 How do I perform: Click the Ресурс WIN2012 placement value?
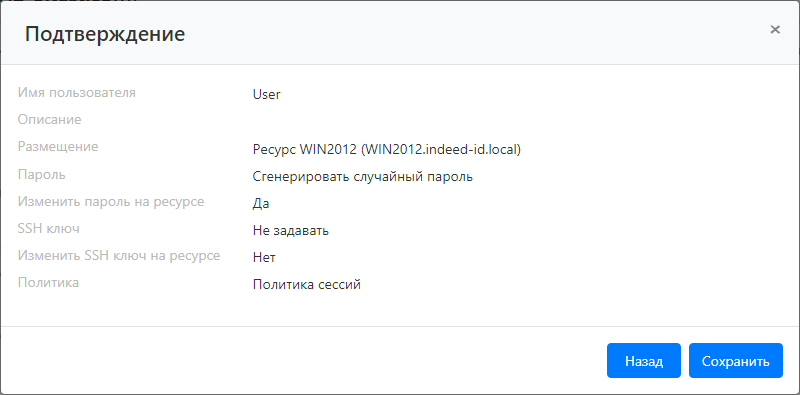point(386,150)
